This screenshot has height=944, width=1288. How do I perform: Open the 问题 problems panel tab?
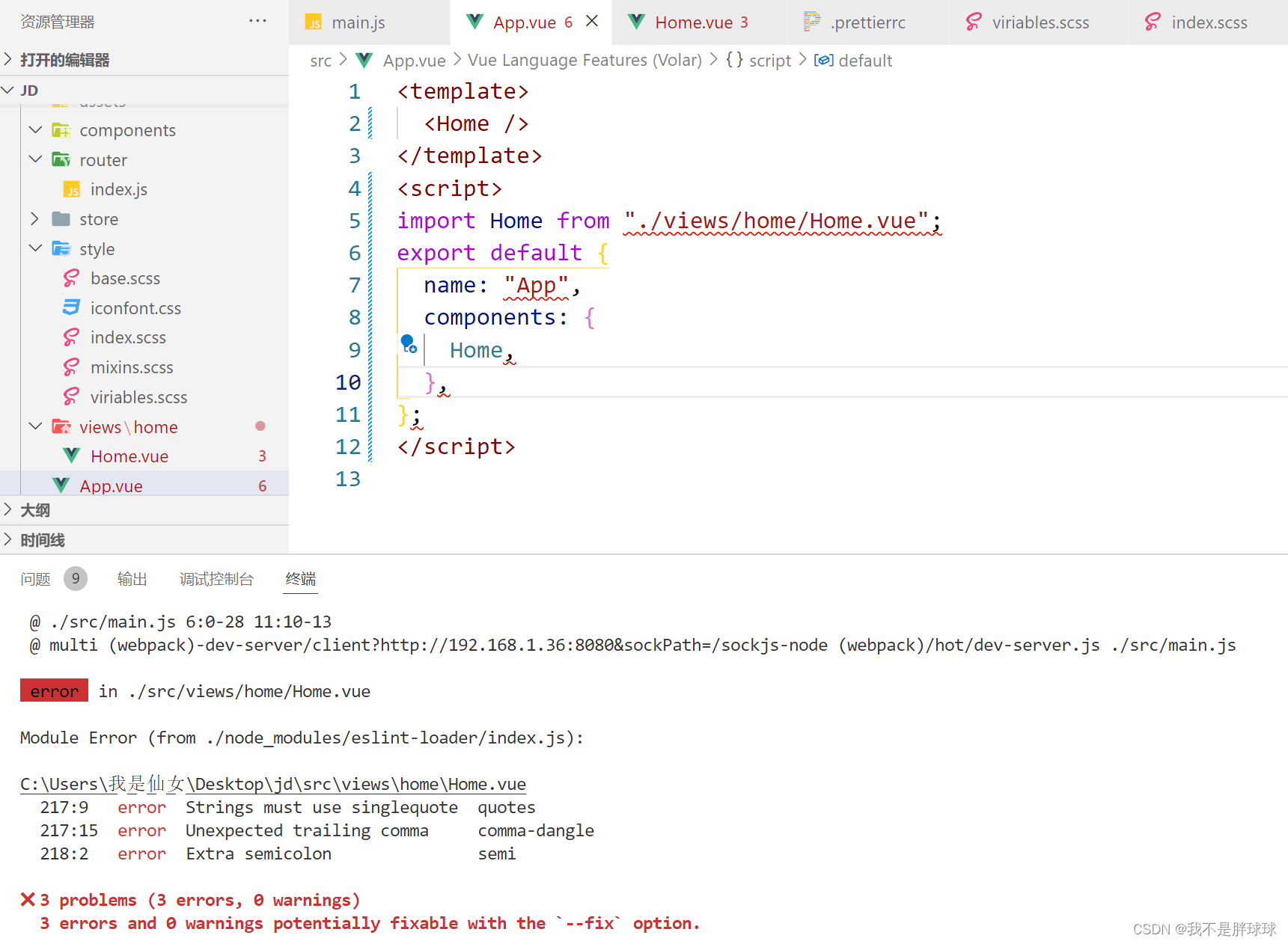[36, 579]
